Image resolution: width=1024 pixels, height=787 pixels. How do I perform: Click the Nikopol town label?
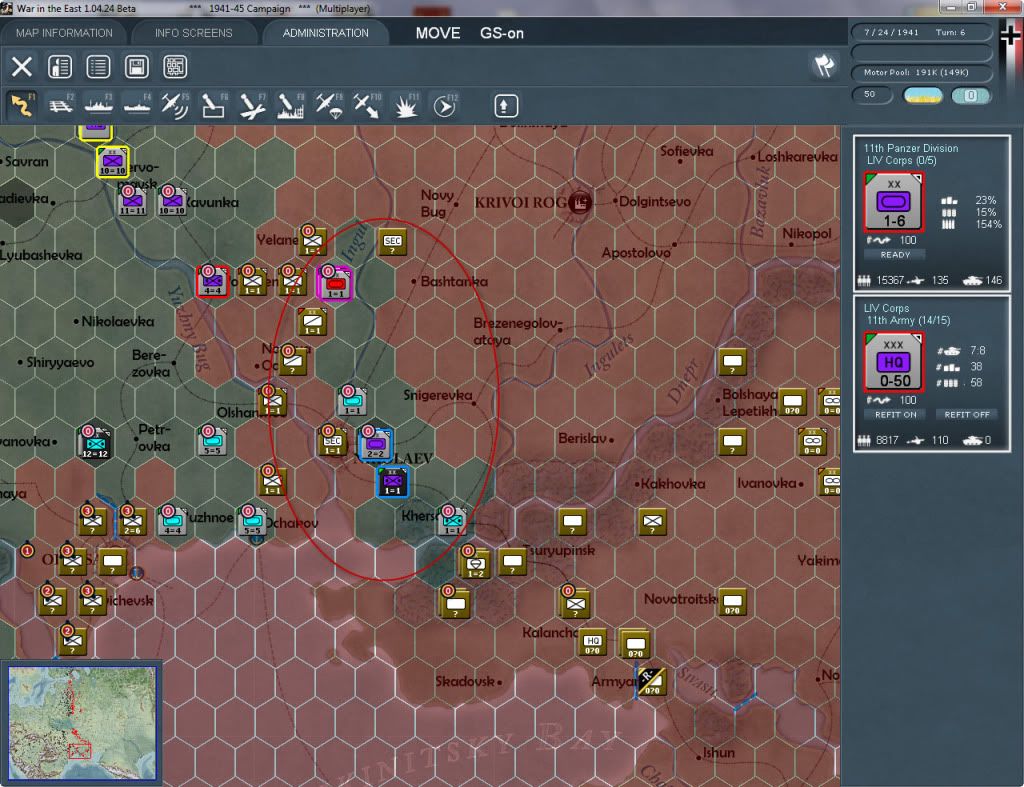(807, 233)
